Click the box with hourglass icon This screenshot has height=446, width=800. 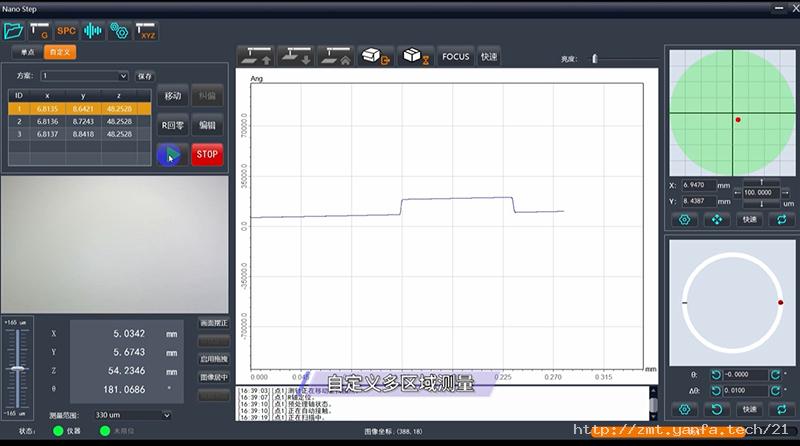click(x=415, y=56)
